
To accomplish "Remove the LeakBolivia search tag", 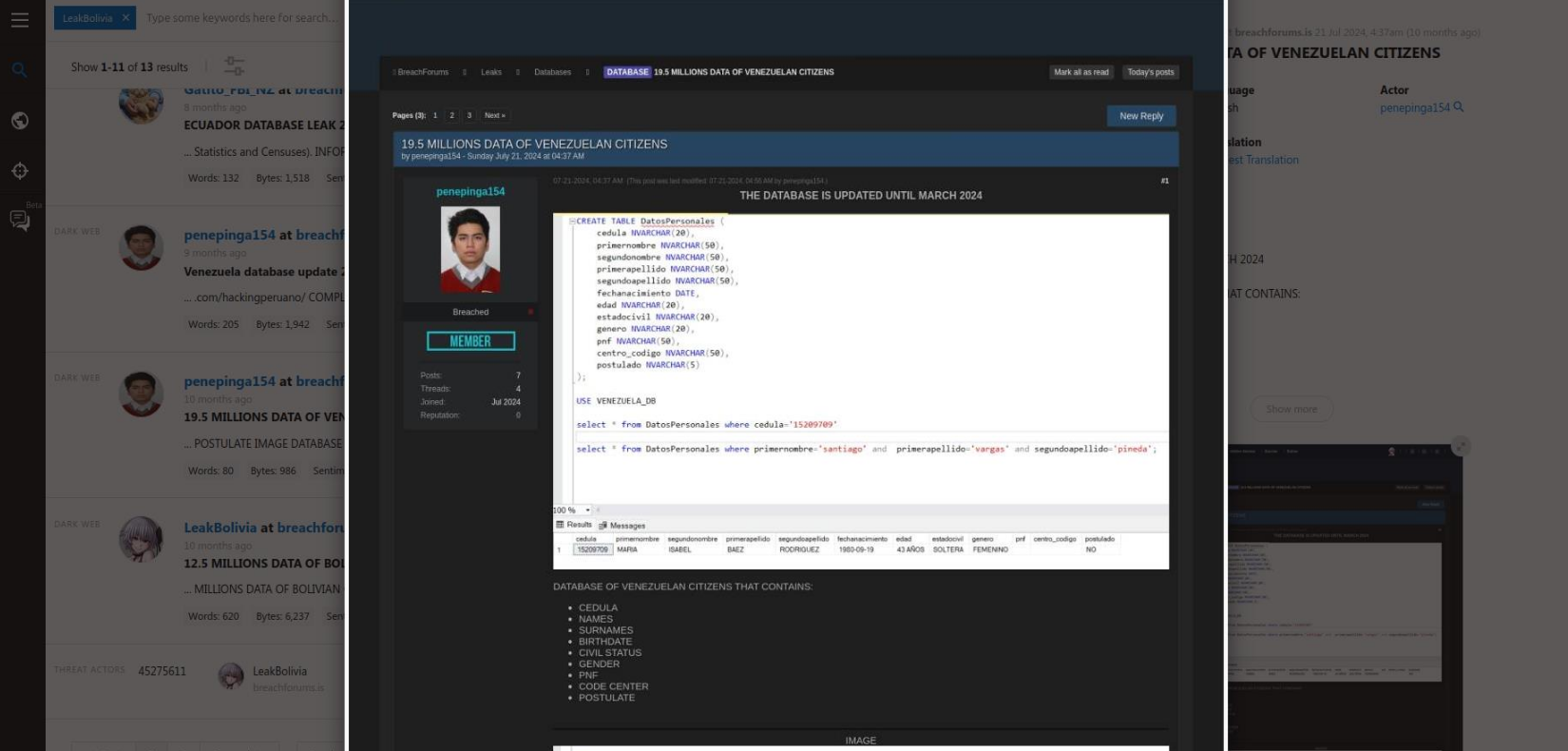I will coord(125,18).
